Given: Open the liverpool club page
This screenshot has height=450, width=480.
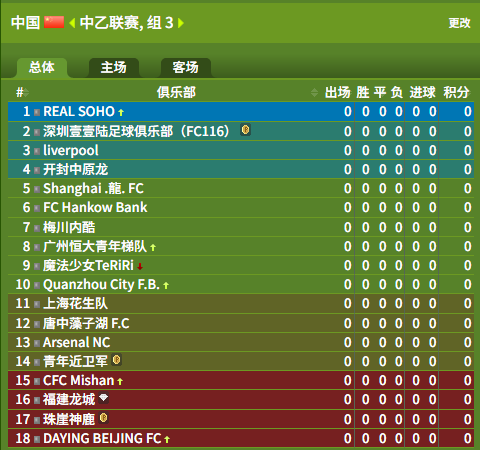Looking at the screenshot, I should 71,150.
